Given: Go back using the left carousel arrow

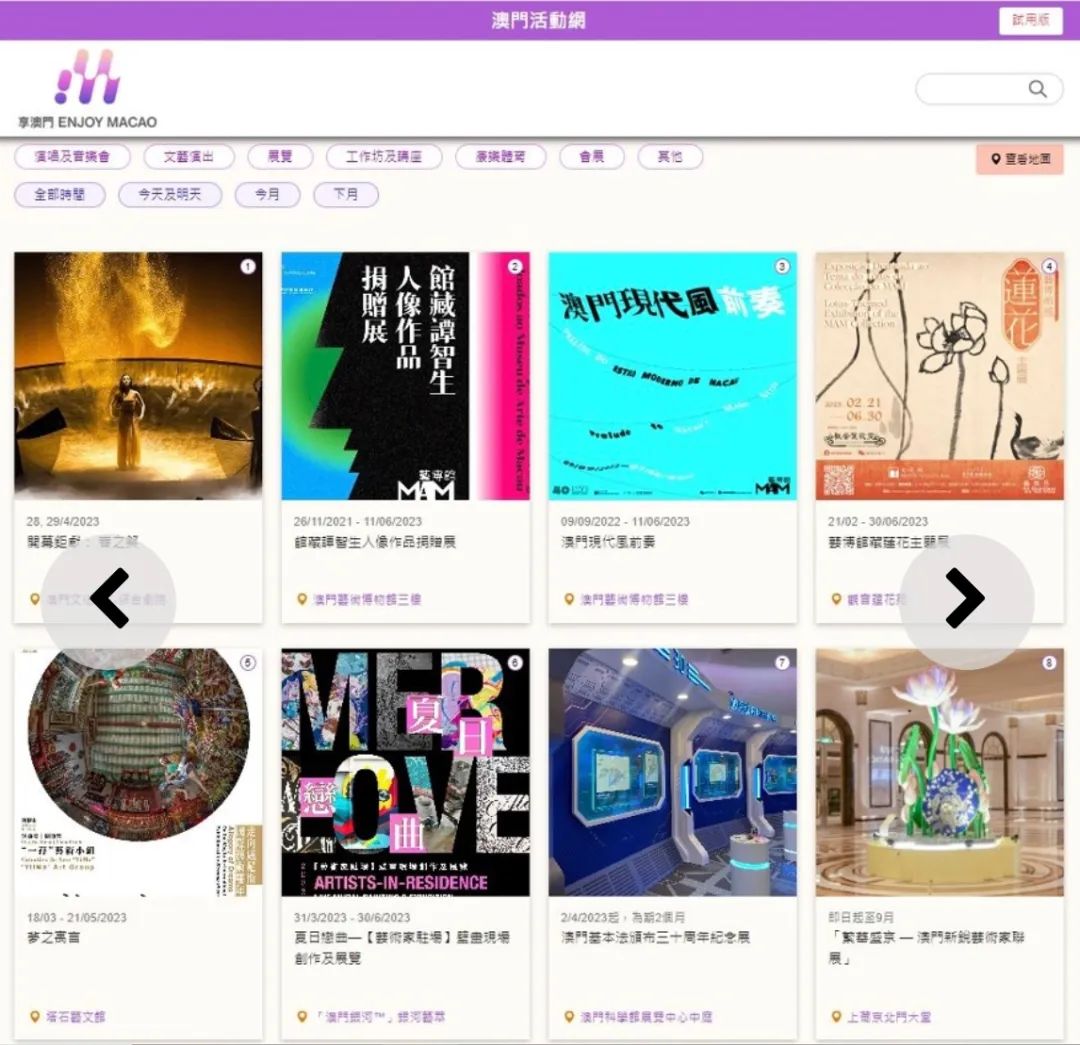Looking at the screenshot, I should click(x=108, y=598).
